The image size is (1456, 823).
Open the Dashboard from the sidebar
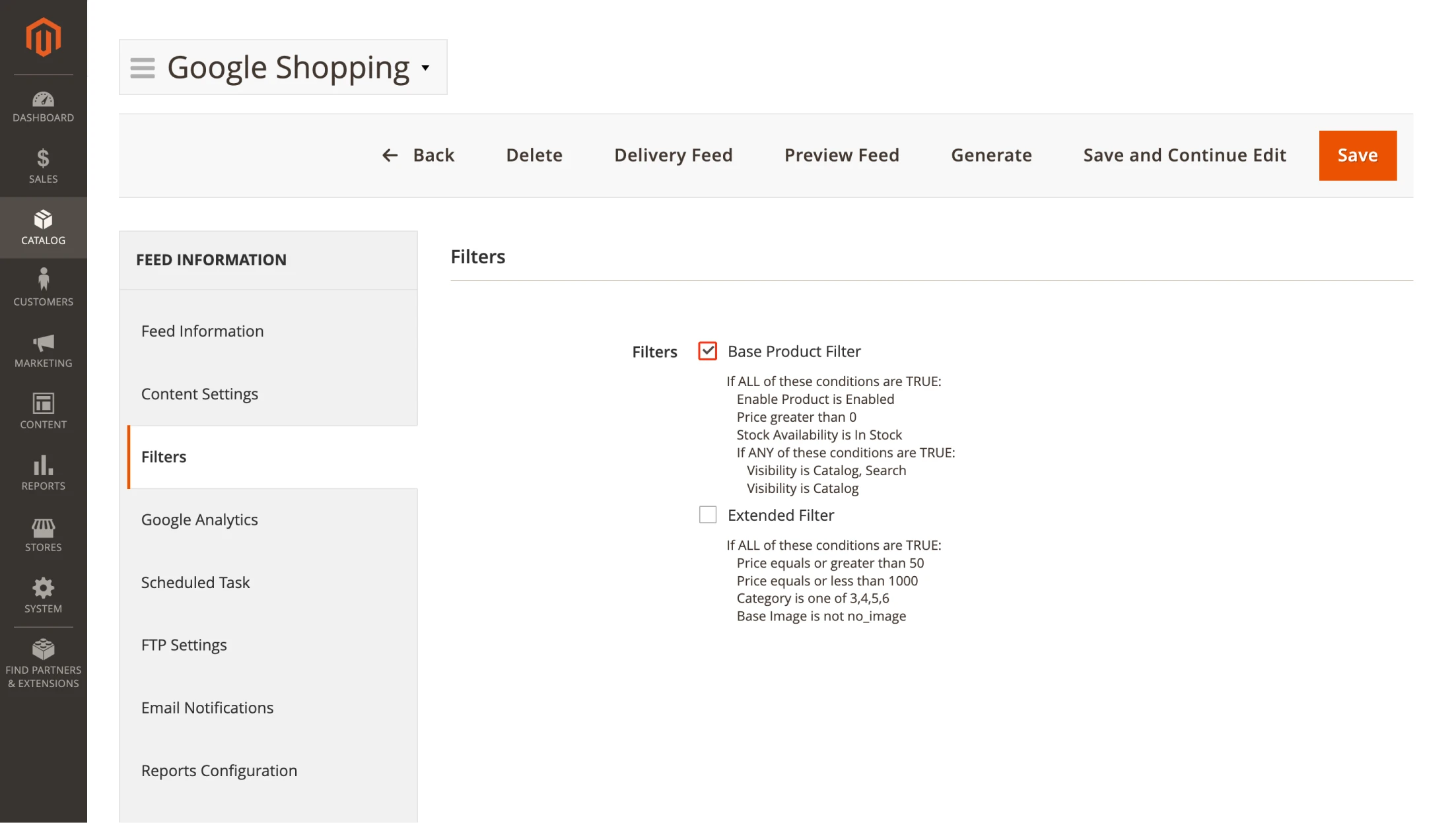click(x=43, y=106)
